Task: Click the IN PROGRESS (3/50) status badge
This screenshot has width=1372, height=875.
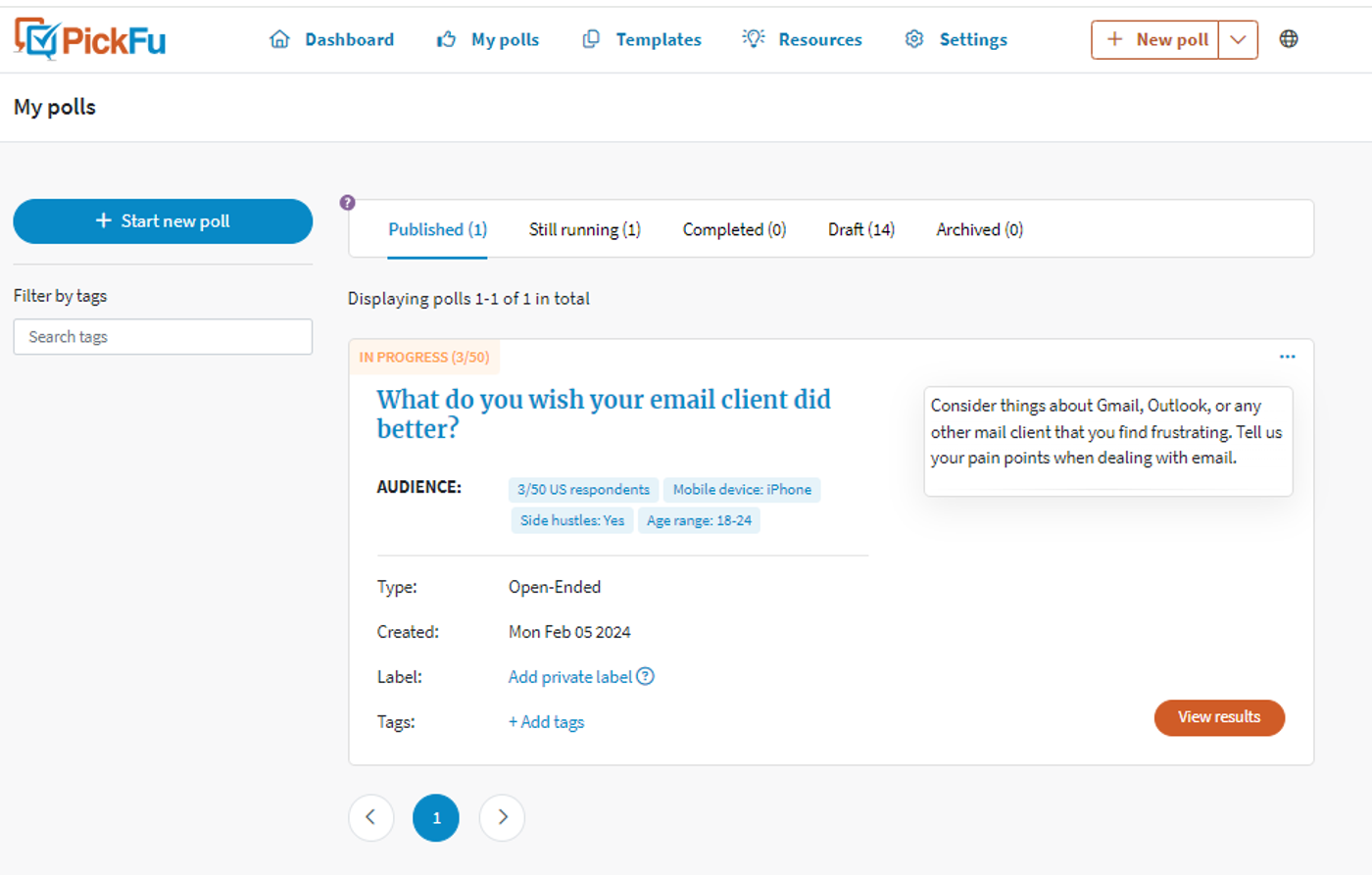Action: tap(424, 357)
